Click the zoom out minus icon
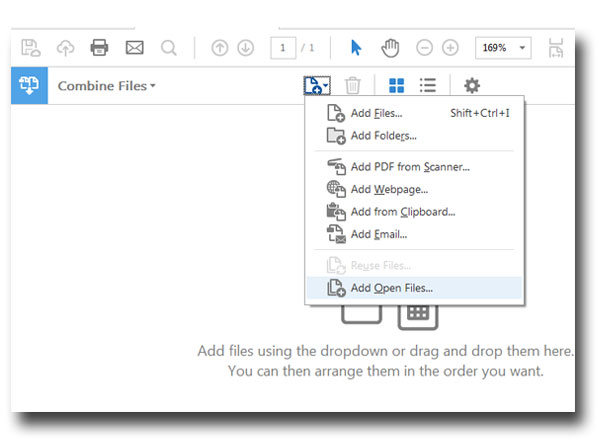The image size is (600, 448). [x=424, y=48]
